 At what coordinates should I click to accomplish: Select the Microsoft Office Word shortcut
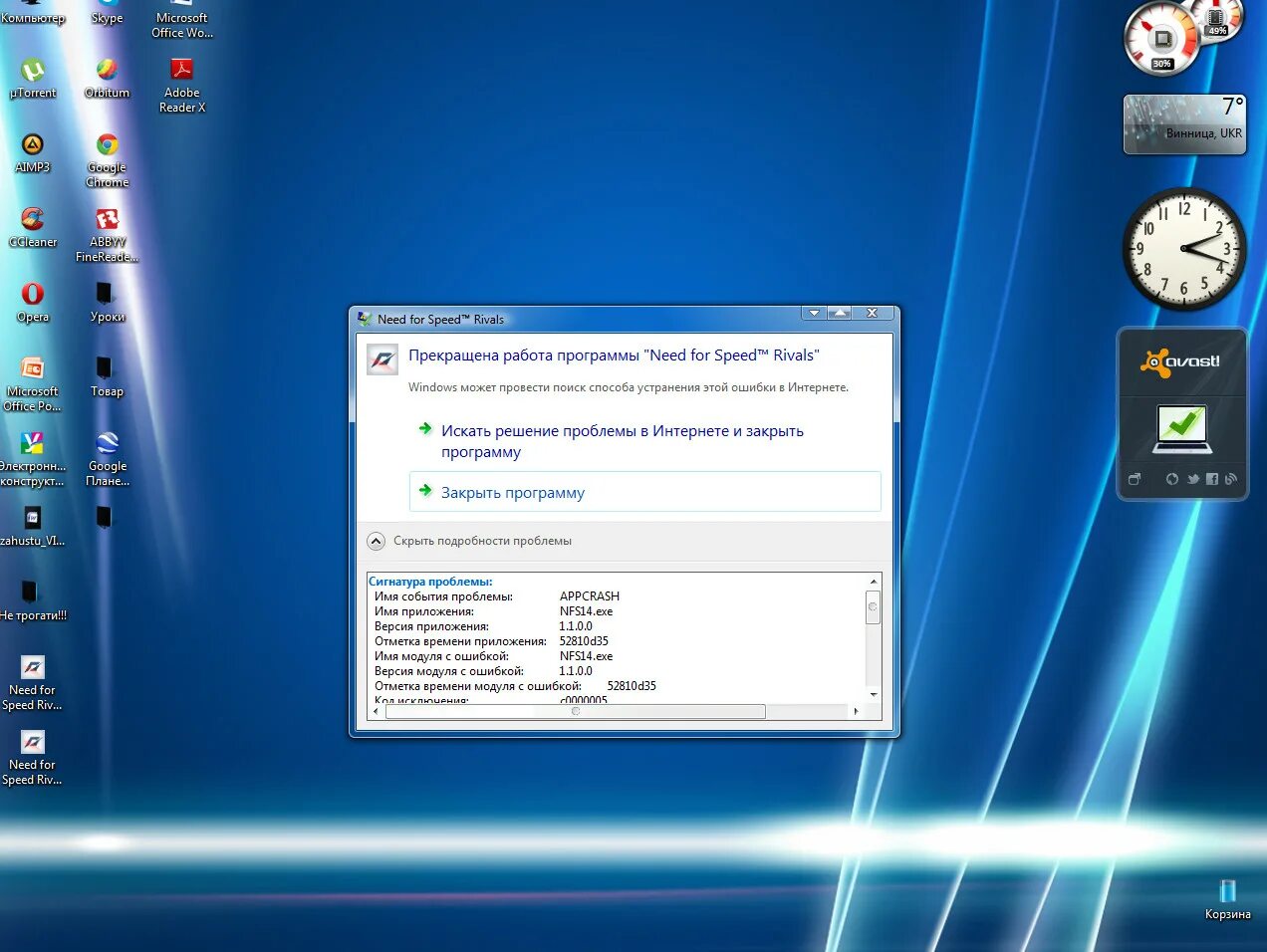(x=181, y=18)
